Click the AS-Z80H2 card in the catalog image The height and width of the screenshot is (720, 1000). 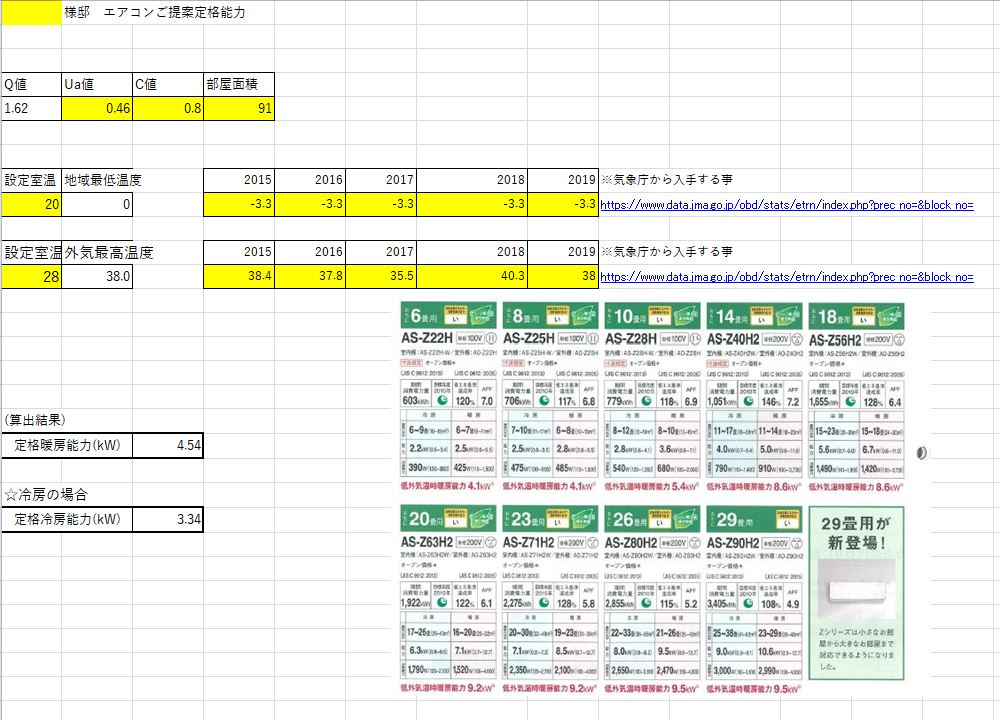652,599
